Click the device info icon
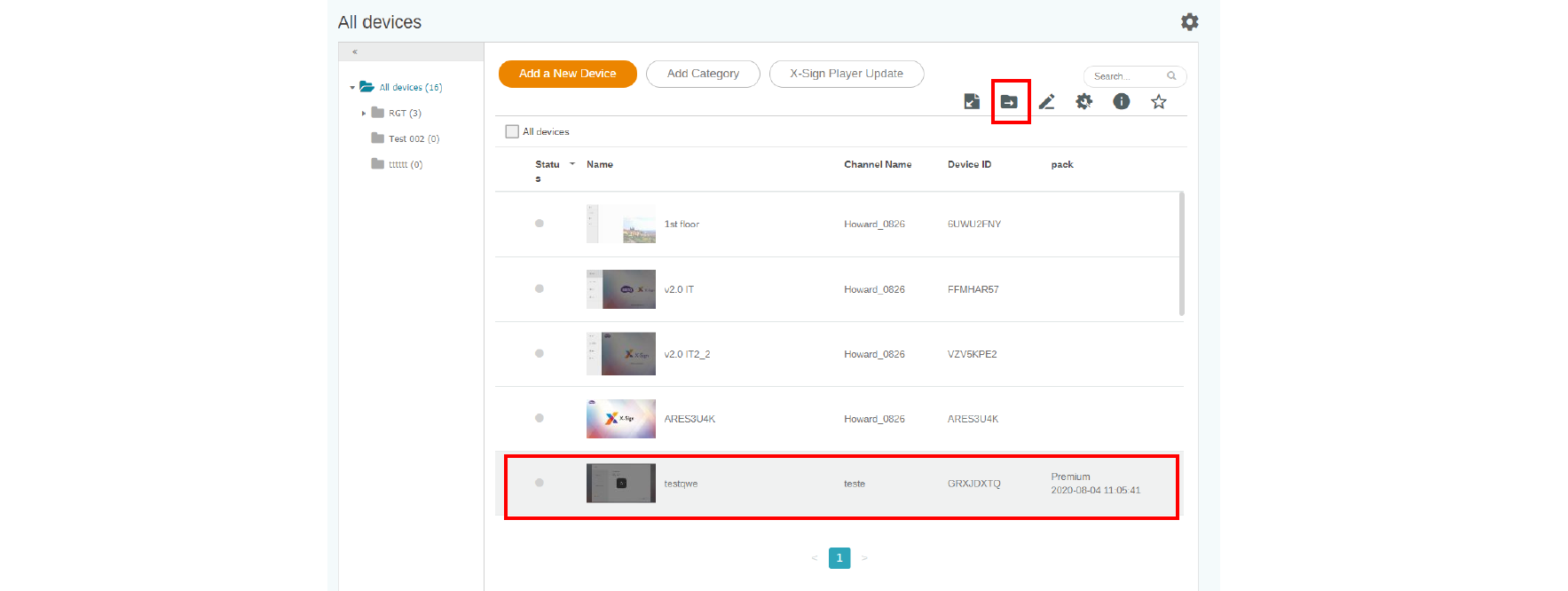The image size is (1568, 591). [1122, 102]
